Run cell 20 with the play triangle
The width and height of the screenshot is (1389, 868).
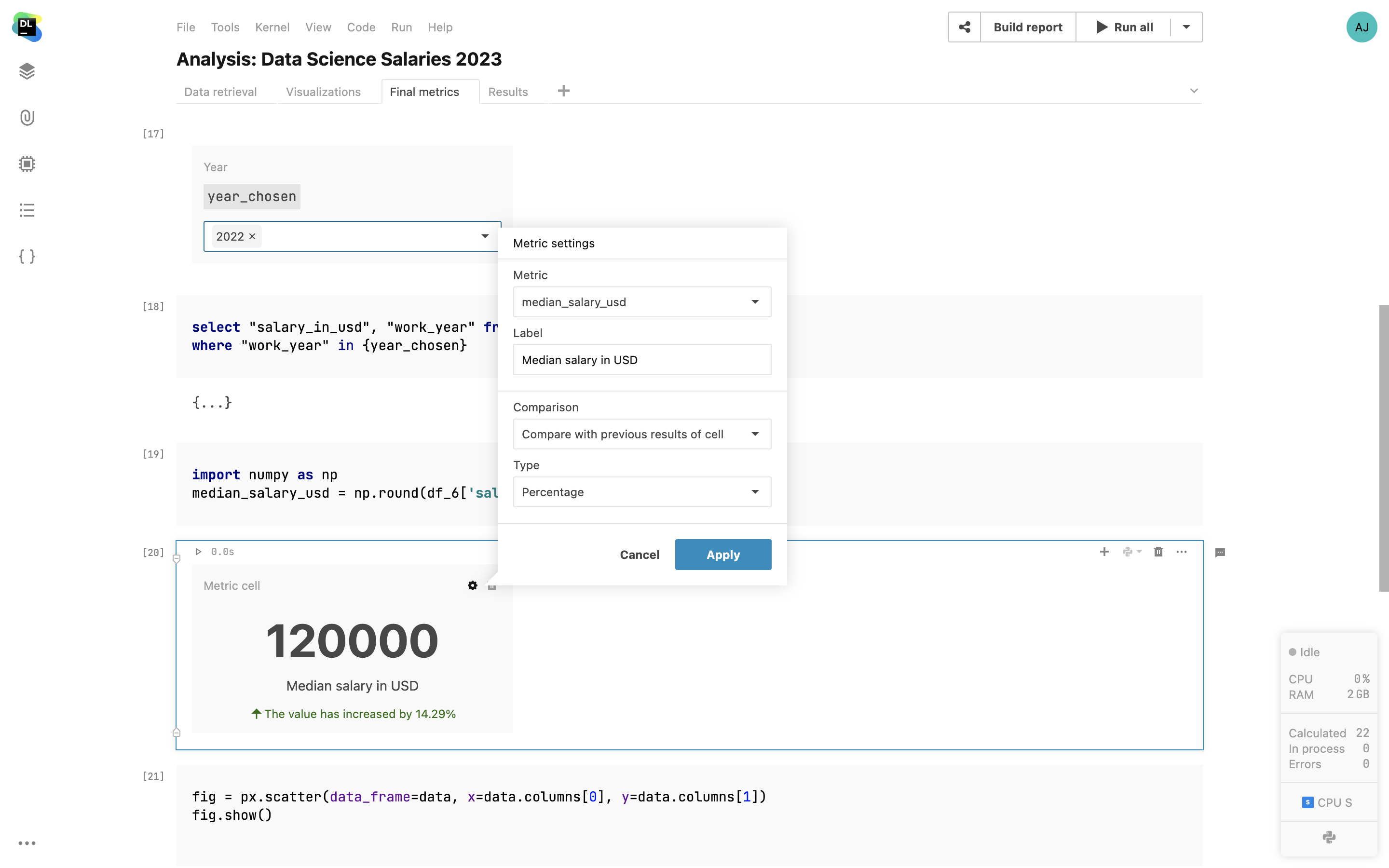pyautogui.click(x=198, y=552)
